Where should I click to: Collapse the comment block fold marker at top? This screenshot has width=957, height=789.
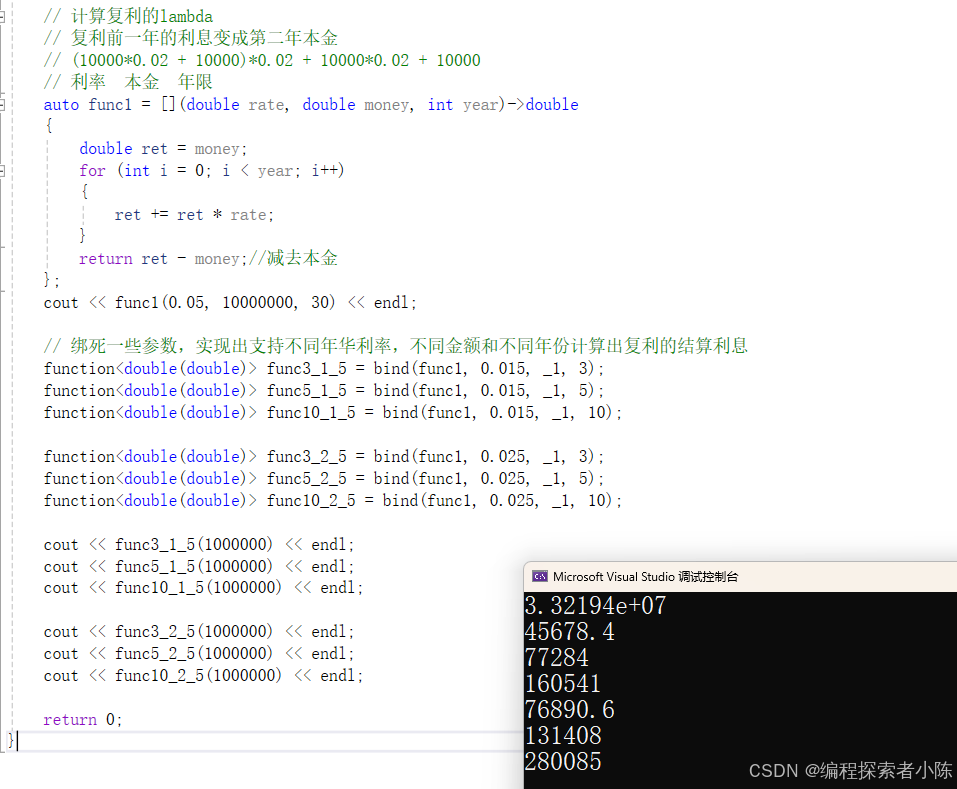pos(2,16)
